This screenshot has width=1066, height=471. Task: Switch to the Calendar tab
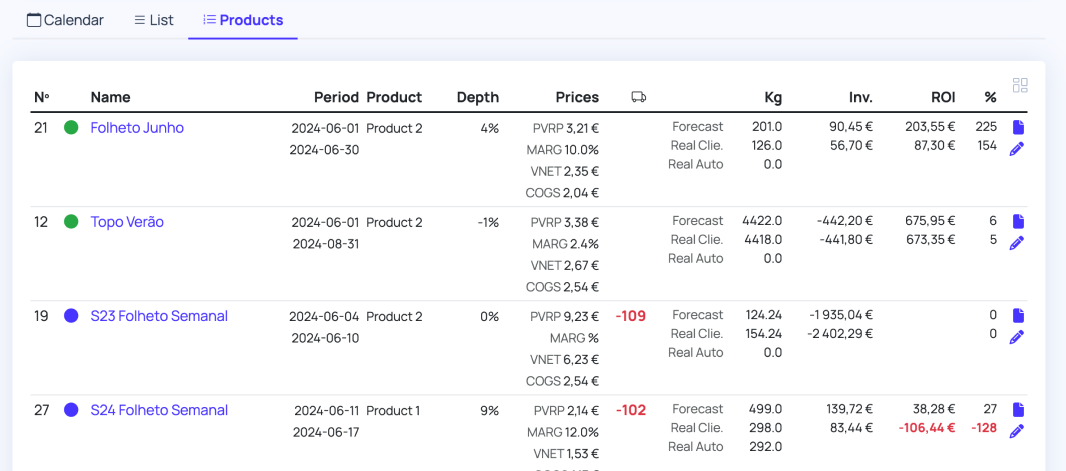pyautogui.click(x=65, y=20)
